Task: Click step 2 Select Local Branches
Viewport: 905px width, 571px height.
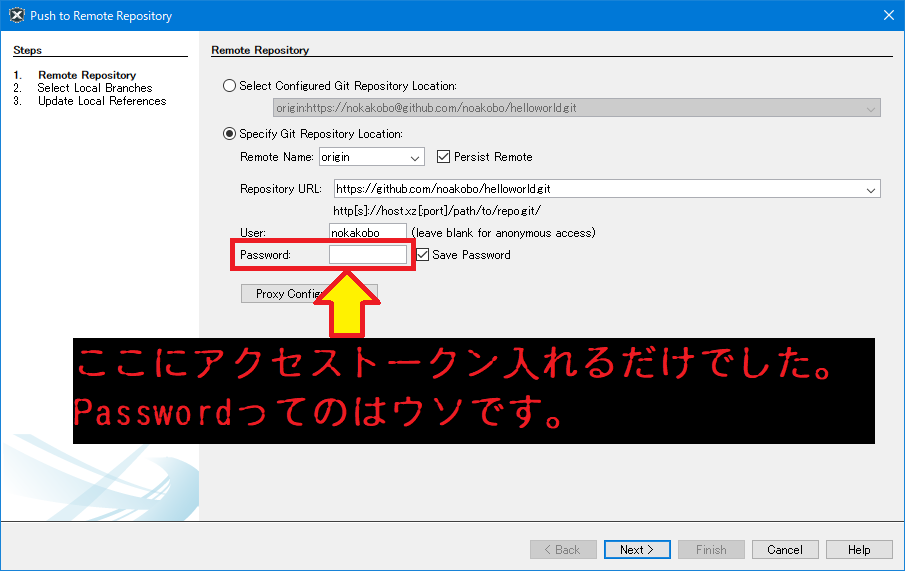Action: (95, 88)
